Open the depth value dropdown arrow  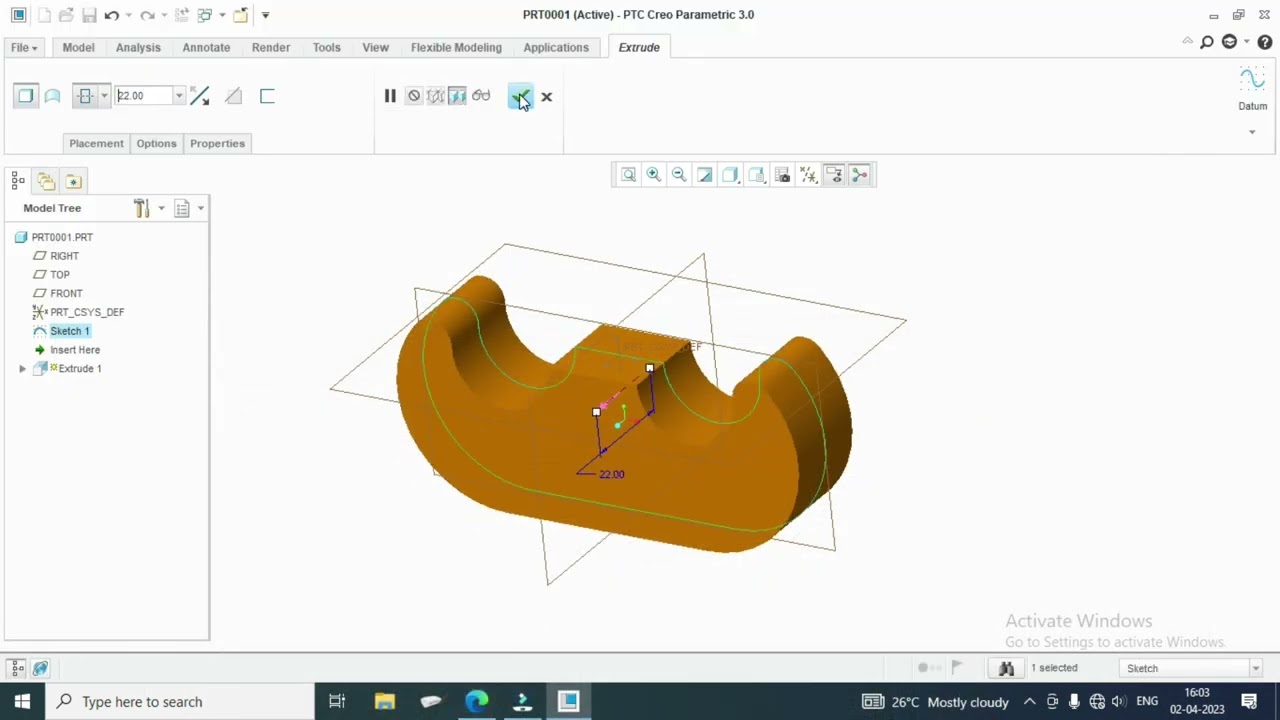pos(179,96)
